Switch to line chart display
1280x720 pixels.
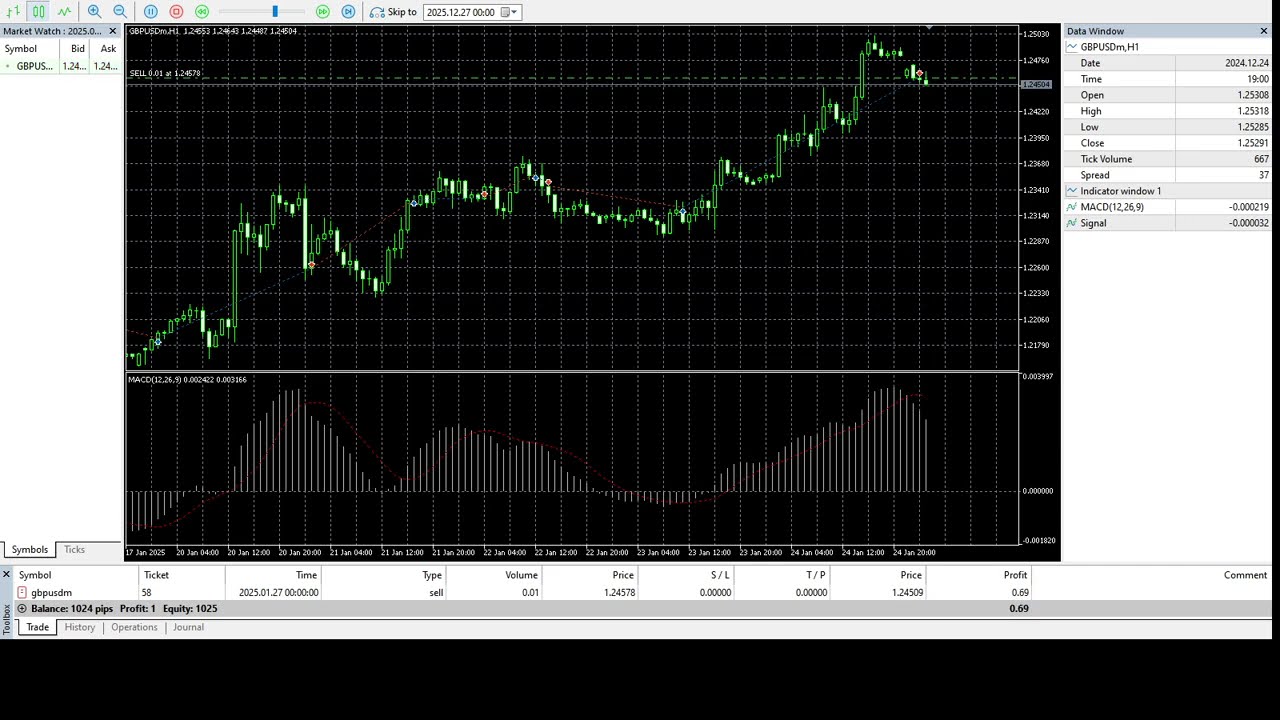tap(64, 12)
